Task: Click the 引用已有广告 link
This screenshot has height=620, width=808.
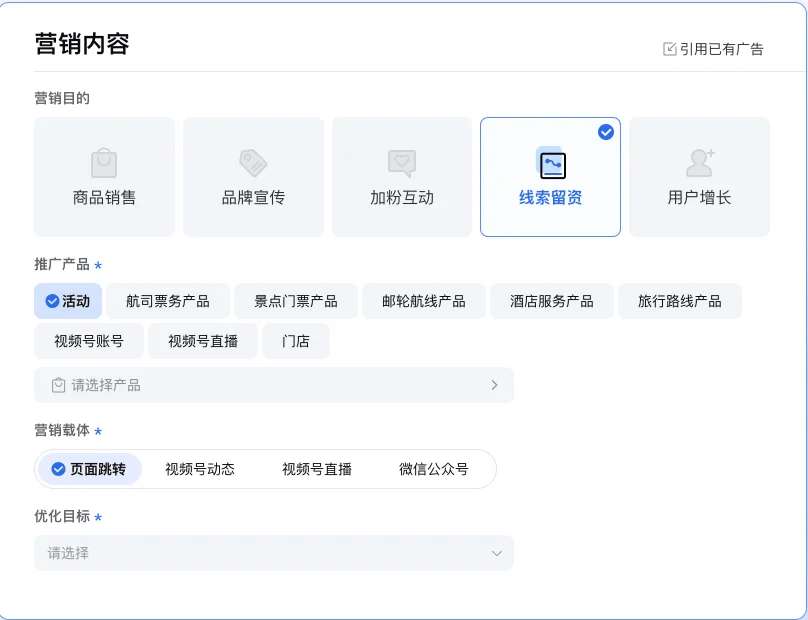Action: point(721,49)
